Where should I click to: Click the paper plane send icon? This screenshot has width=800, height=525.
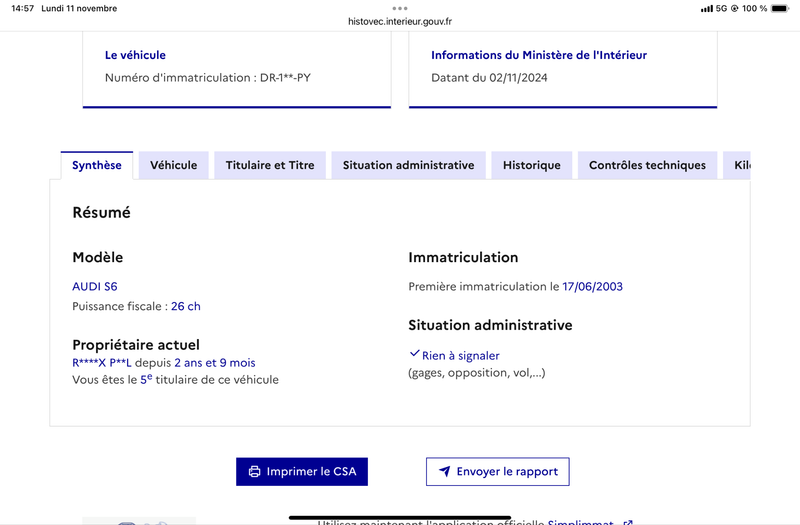click(445, 471)
